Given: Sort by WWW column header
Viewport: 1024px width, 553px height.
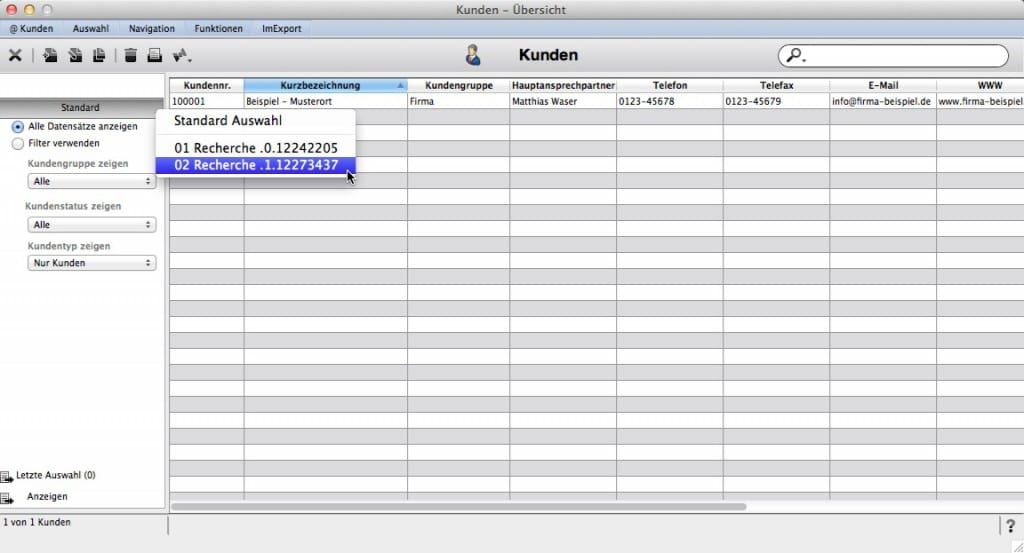Looking at the screenshot, I should pyautogui.click(x=980, y=86).
